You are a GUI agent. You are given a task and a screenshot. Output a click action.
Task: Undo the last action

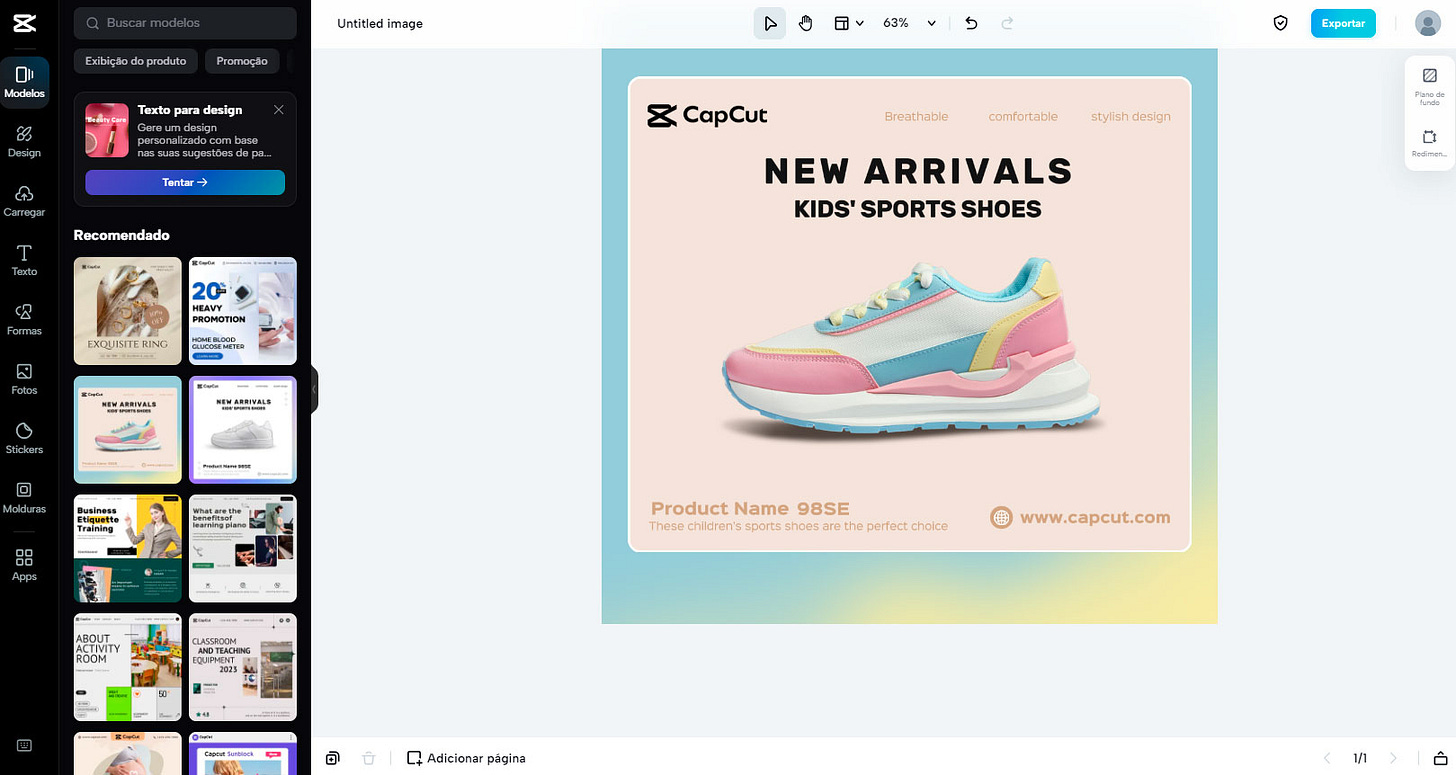coord(971,23)
